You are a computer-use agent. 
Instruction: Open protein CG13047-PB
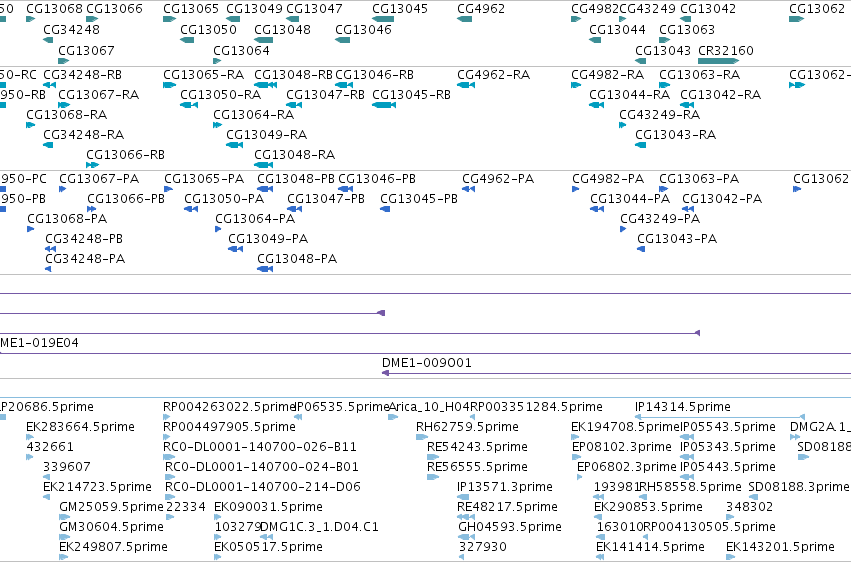point(326,199)
